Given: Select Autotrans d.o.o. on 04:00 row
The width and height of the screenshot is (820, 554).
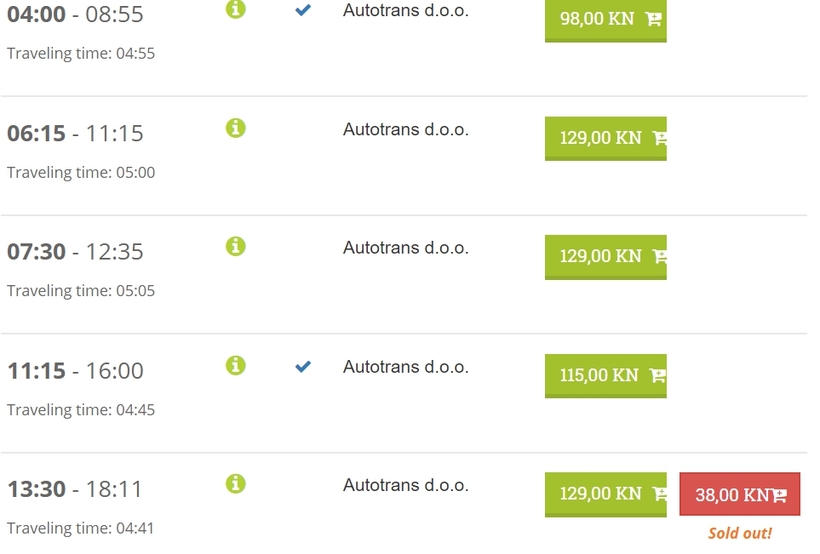Looking at the screenshot, I should 406,10.
